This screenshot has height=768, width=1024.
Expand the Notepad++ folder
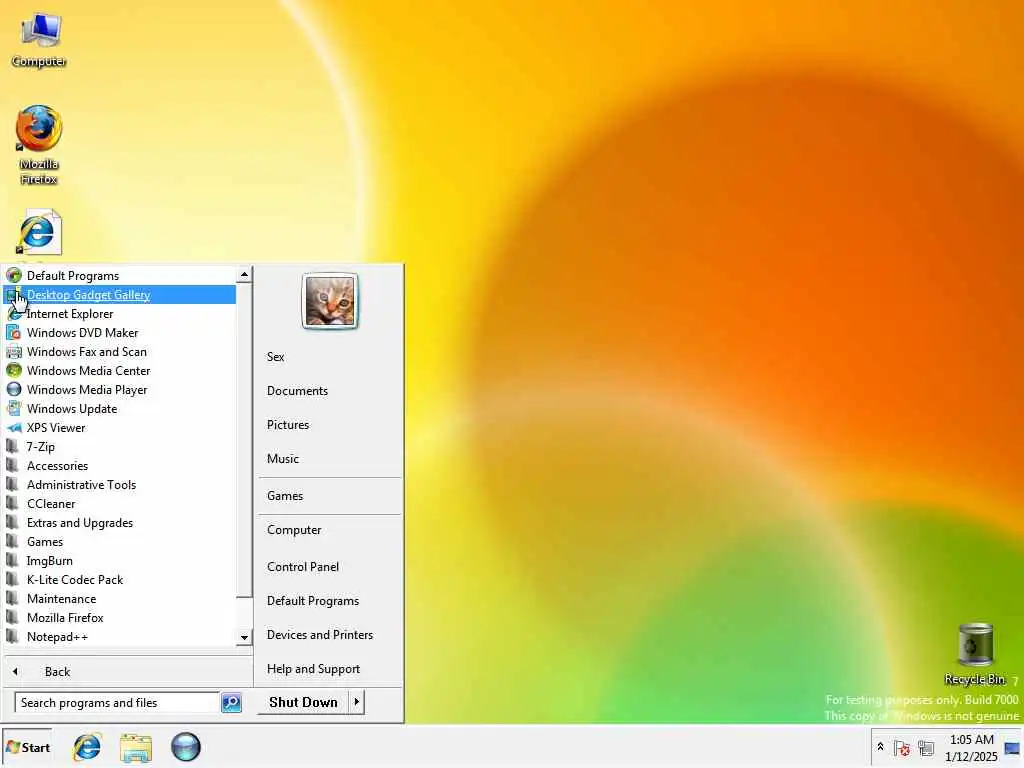(x=120, y=636)
